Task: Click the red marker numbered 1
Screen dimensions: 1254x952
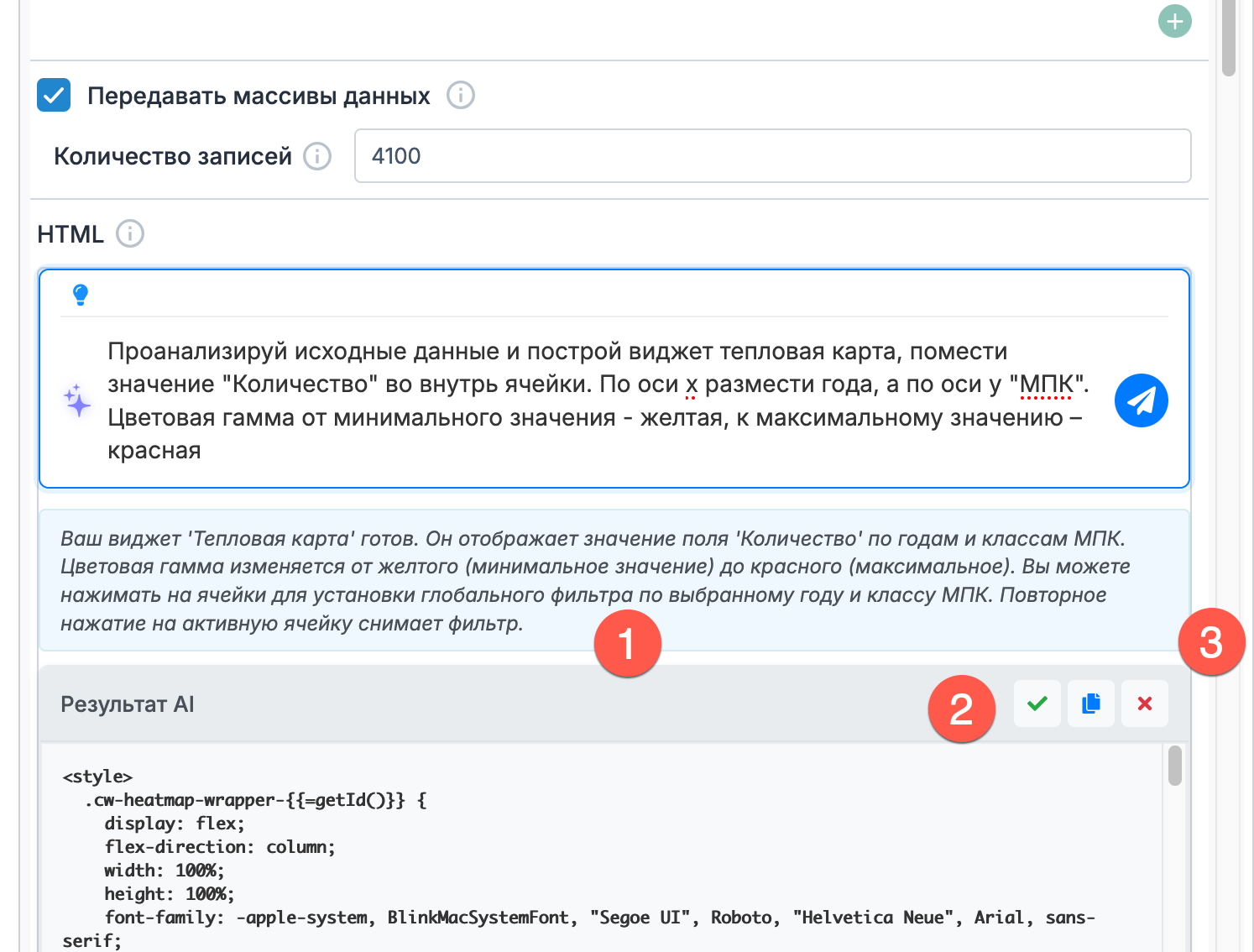Action: coord(627,644)
